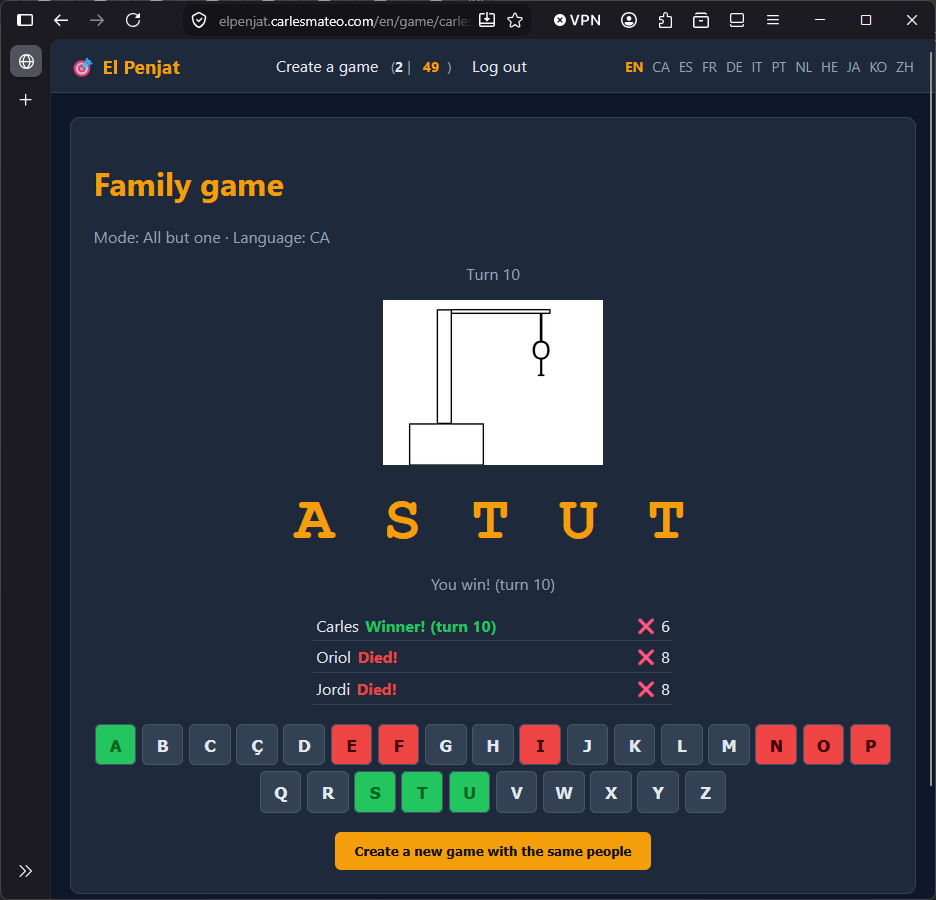Click the green letter S key
This screenshot has width=936, height=900.
pos(375,792)
